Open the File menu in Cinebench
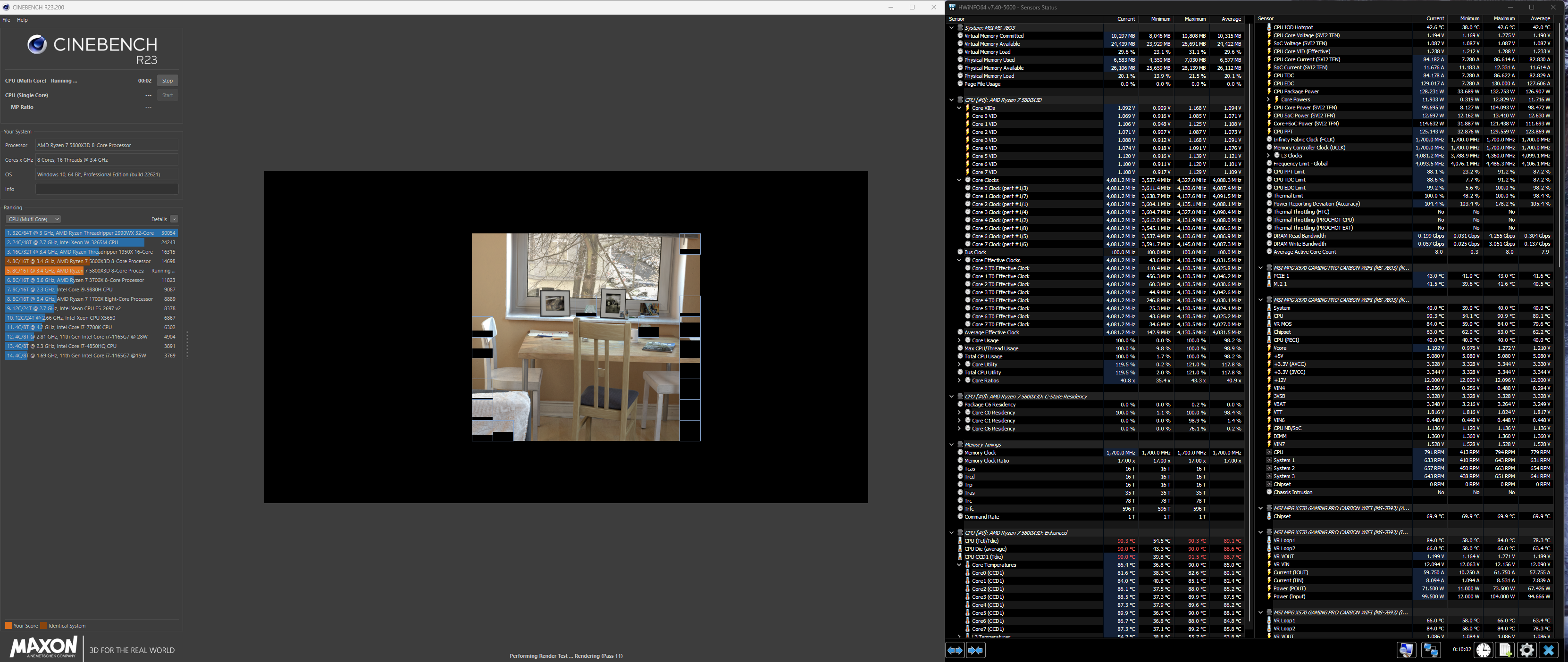The height and width of the screenshot is (662, 1568). coord(6,20)
